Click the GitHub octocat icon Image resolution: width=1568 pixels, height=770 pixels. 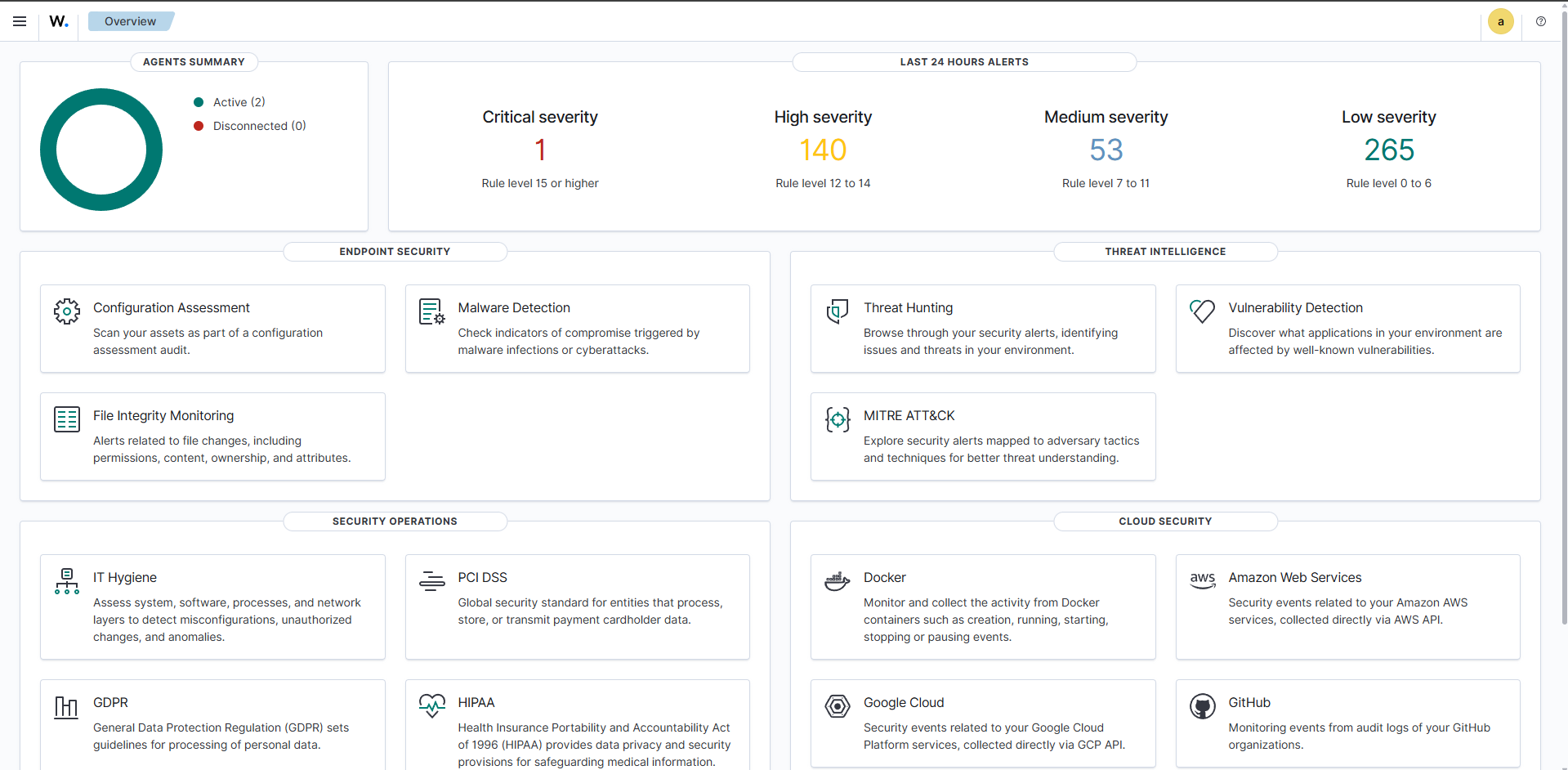[x=1202, y=706]
